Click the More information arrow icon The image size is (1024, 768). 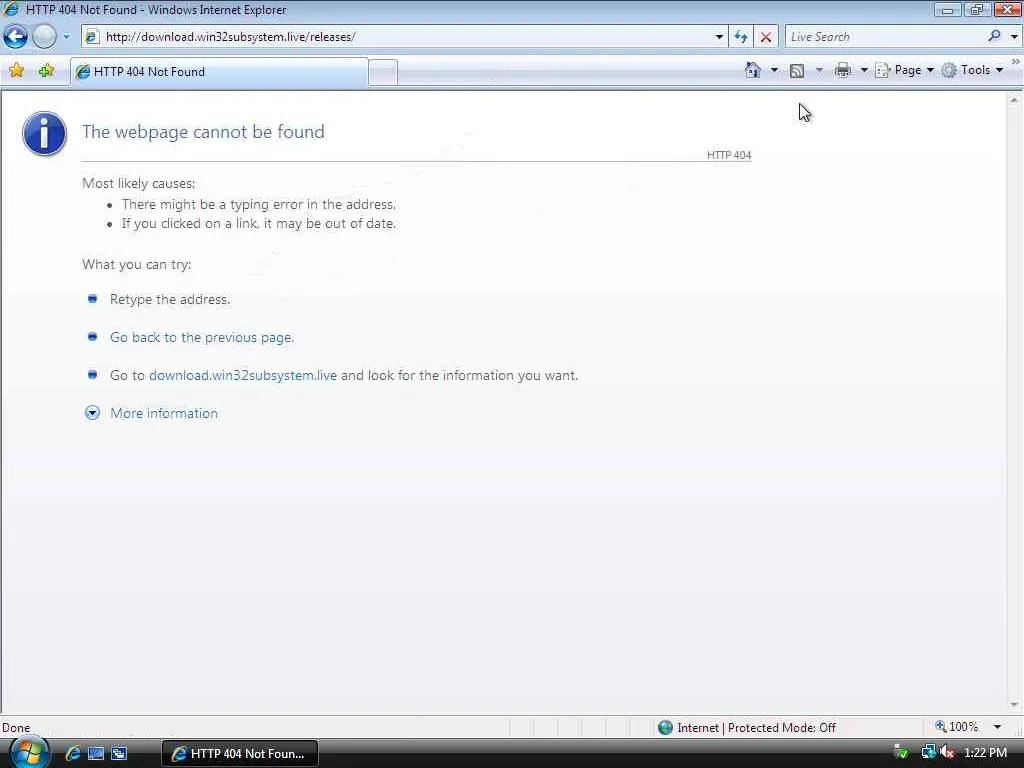click(92, 413)
